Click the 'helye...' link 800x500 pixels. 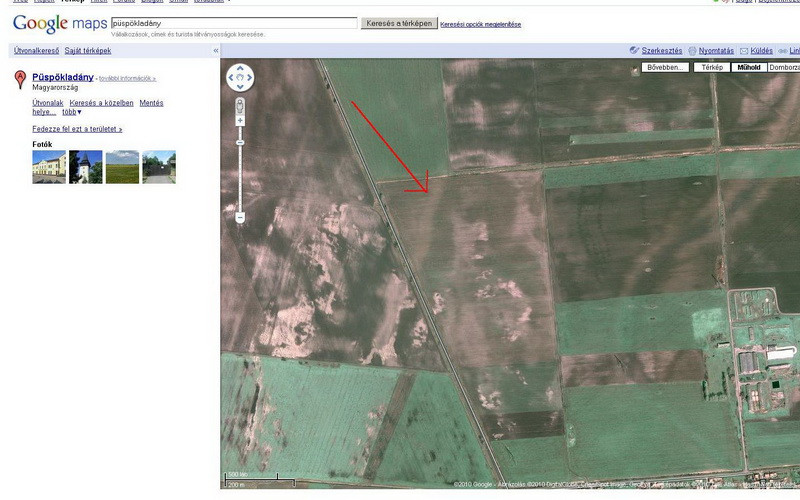[44, 112]
